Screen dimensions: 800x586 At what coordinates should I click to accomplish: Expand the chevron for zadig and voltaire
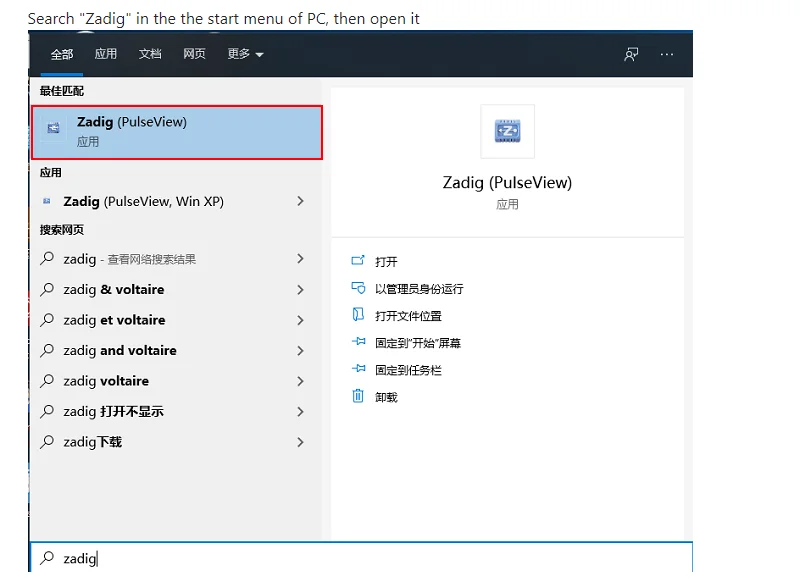pos(301,351)
